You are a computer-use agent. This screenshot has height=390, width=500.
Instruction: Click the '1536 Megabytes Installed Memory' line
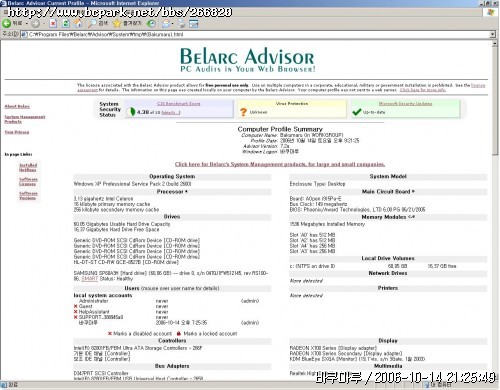click(327, 224)
